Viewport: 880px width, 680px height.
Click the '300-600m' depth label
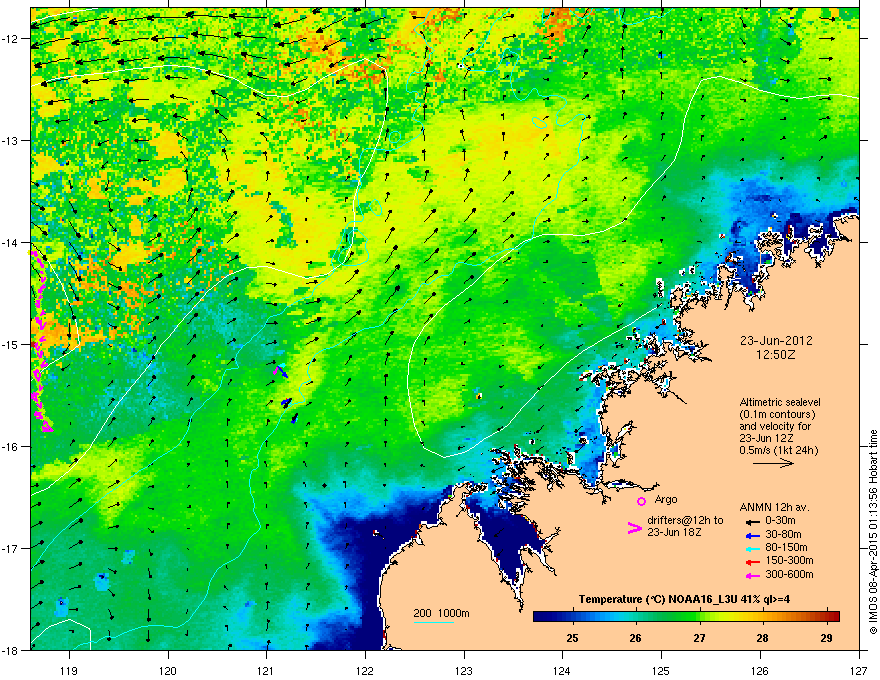[789, 574]
